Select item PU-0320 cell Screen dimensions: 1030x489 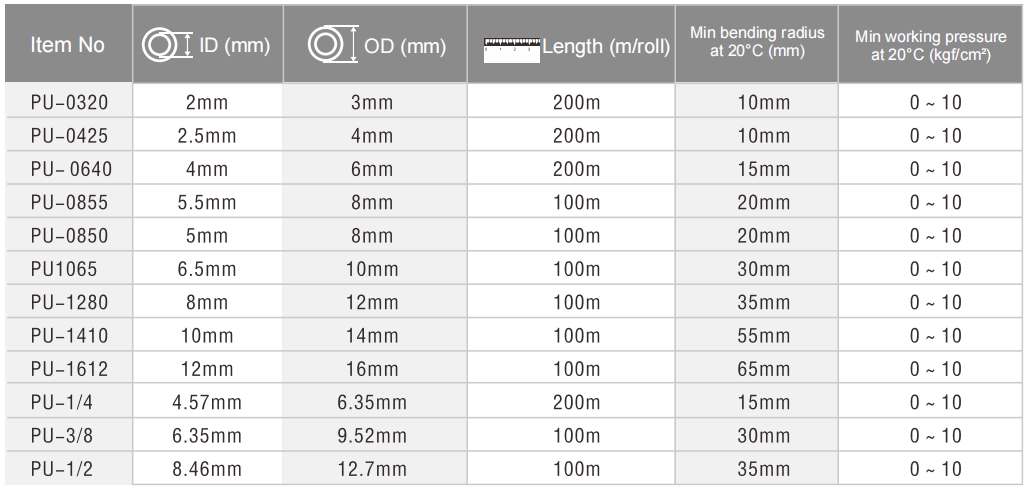69,102
